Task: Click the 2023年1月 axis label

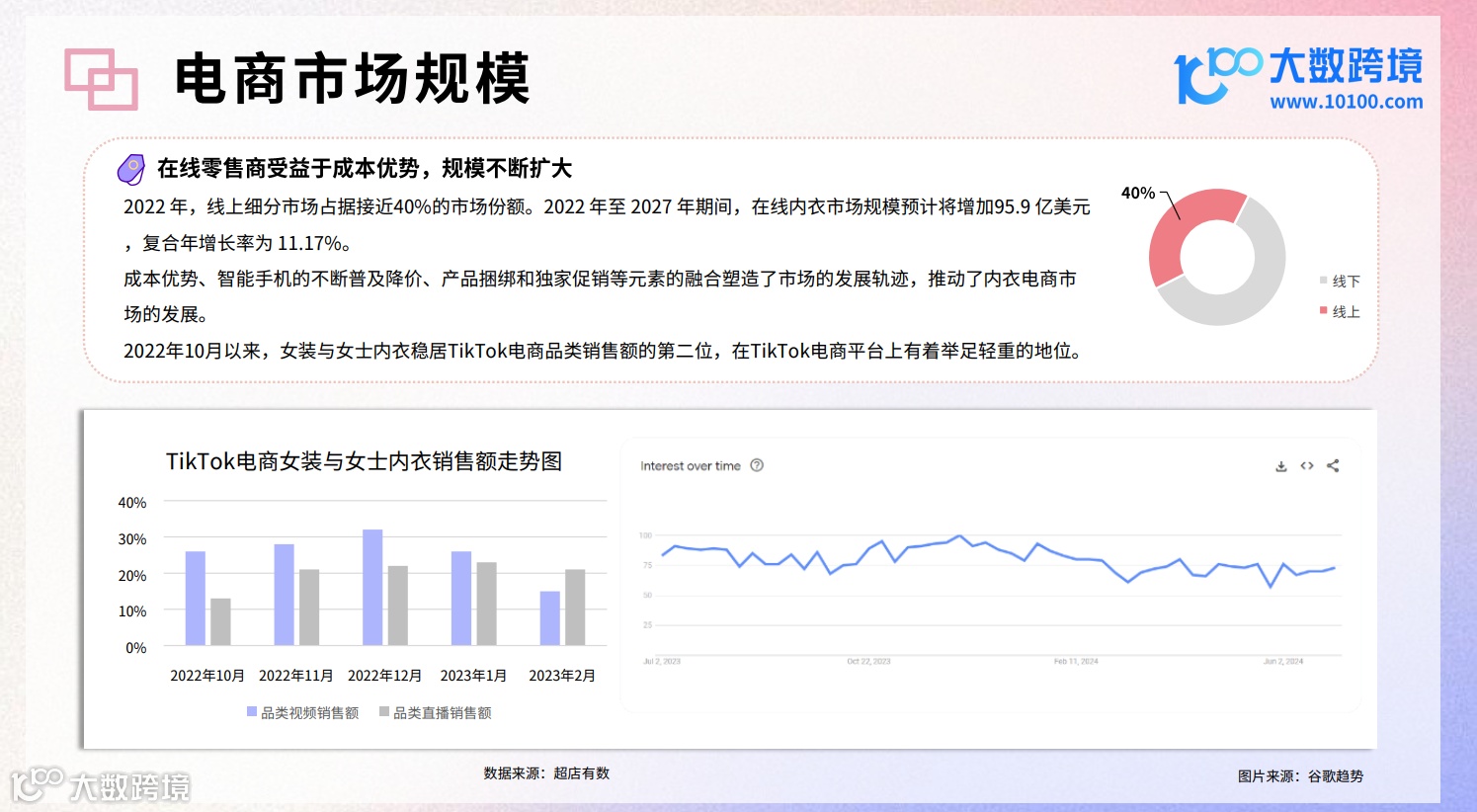Action: tap(473, 676)
